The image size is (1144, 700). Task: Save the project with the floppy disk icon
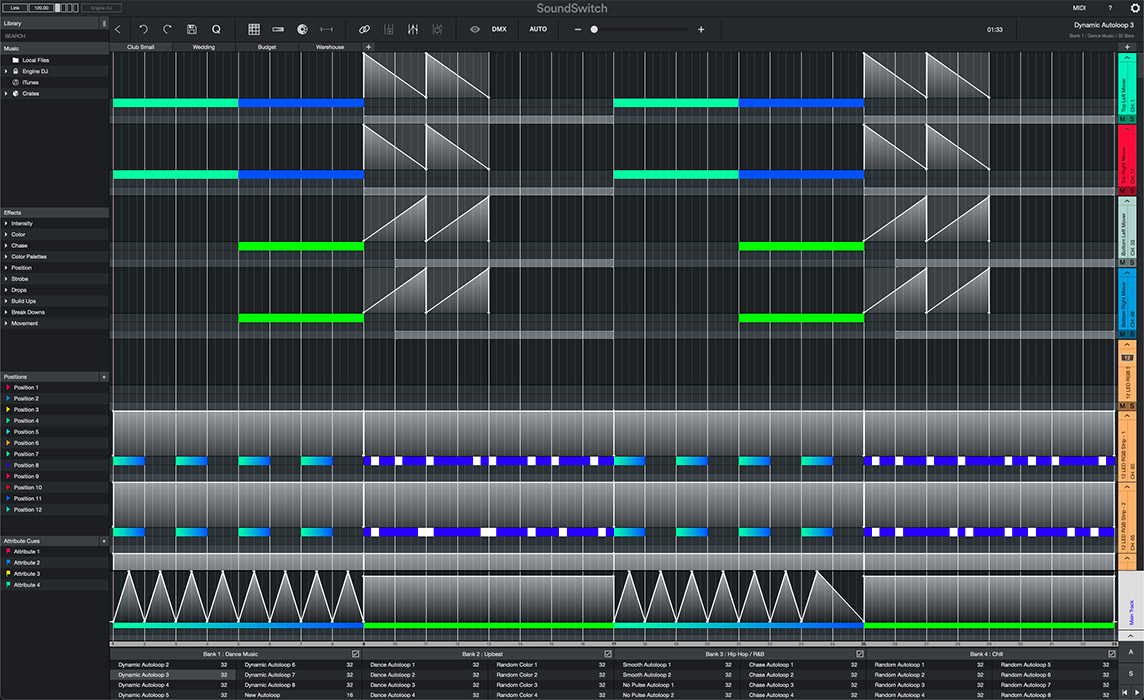click(192, 30)
